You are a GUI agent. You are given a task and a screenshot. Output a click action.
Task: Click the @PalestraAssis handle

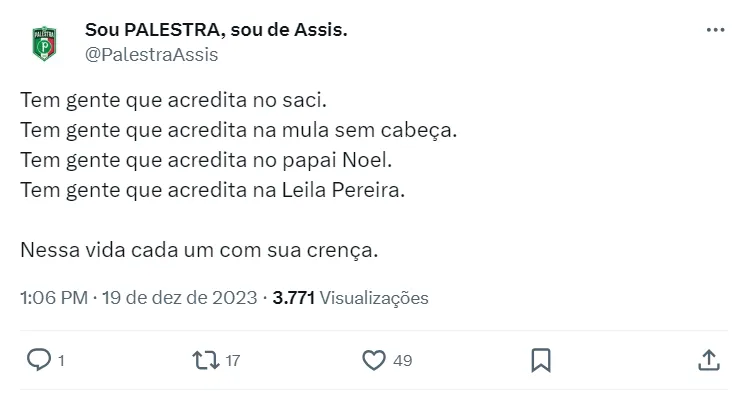coord(151,55)
